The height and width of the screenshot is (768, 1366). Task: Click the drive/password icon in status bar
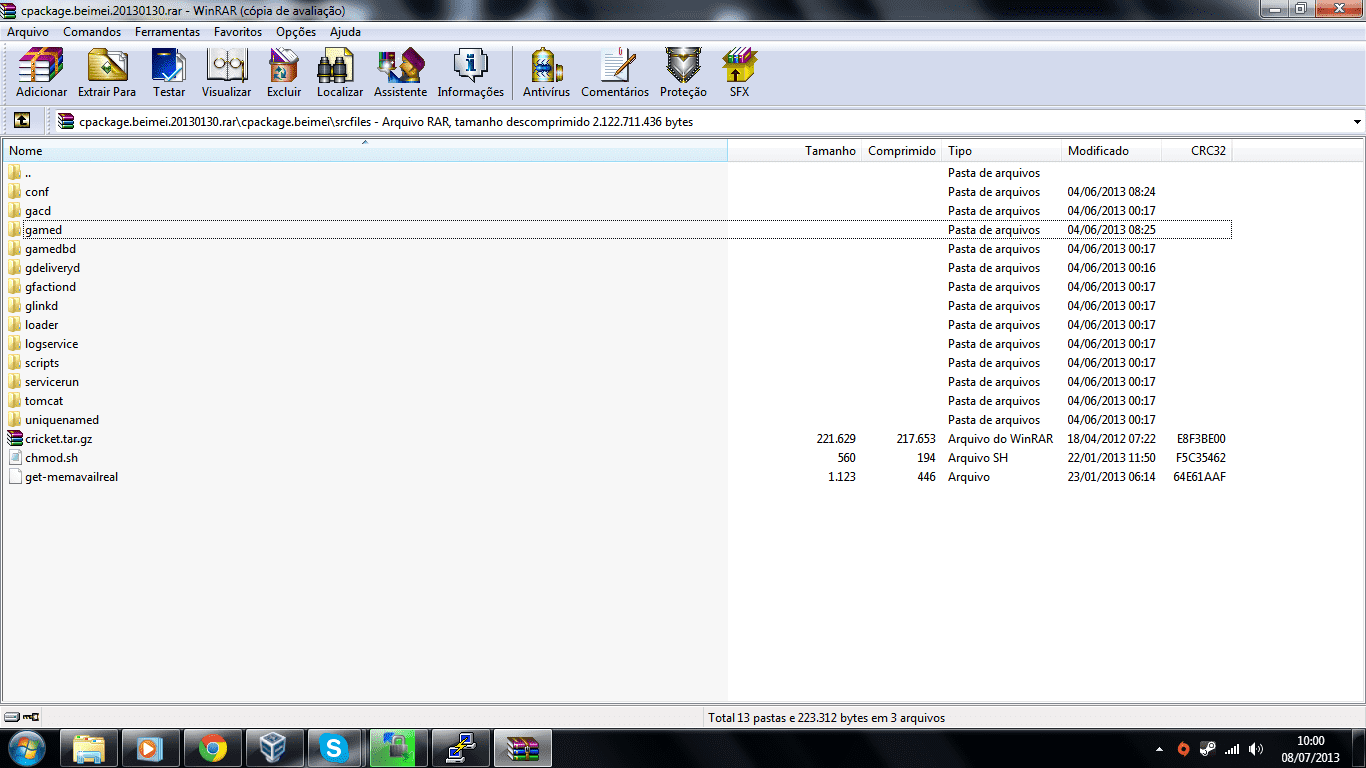coord(22,717)
